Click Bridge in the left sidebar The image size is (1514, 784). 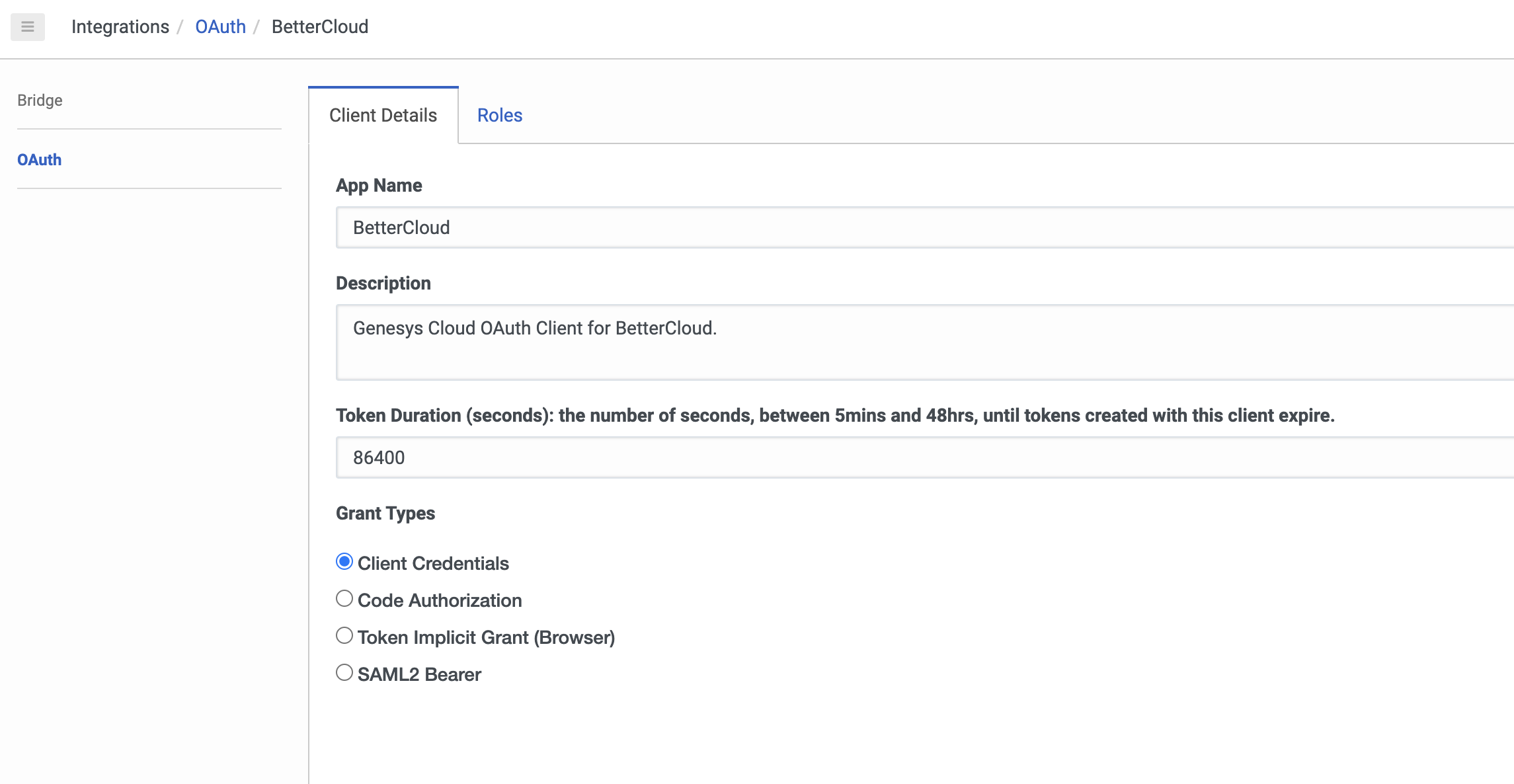point(40,100)
